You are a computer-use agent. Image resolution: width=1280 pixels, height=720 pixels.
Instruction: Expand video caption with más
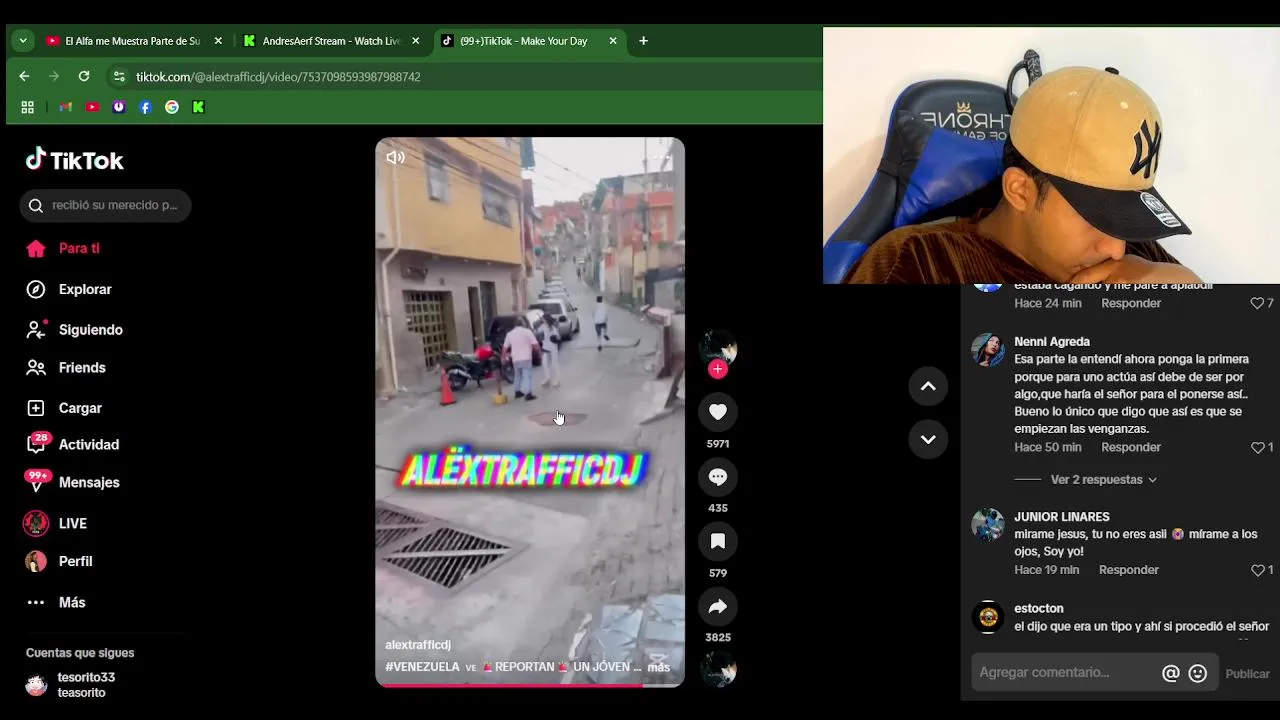click(x=658, y=667)
